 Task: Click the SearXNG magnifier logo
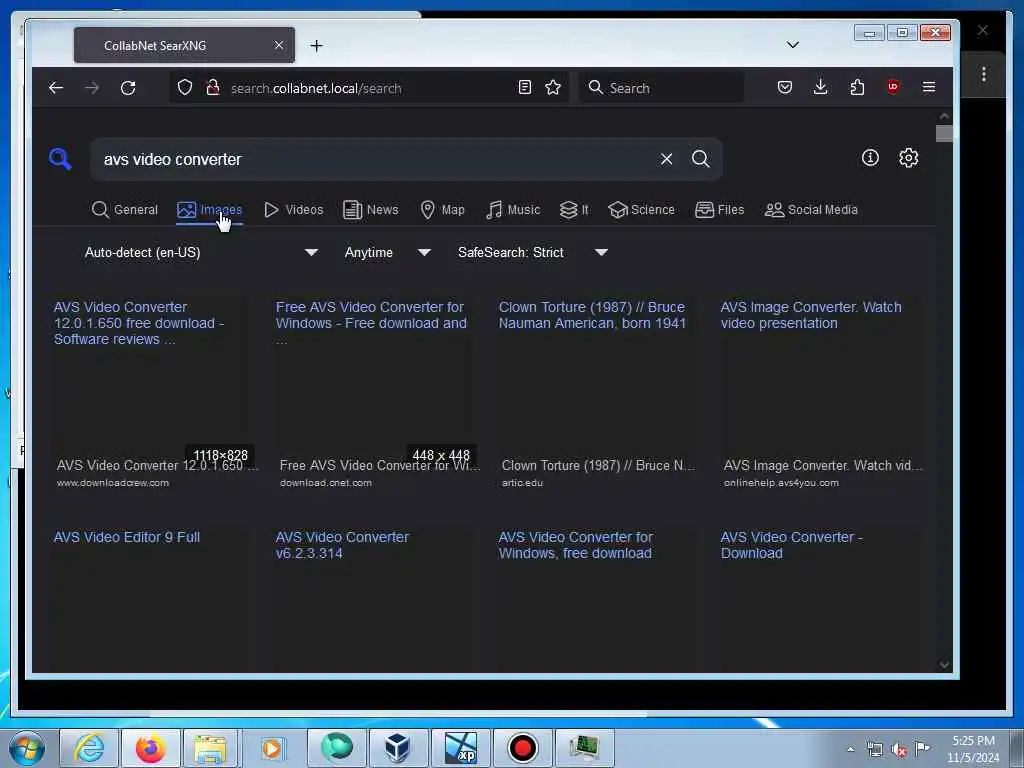(x=60, y=159)
